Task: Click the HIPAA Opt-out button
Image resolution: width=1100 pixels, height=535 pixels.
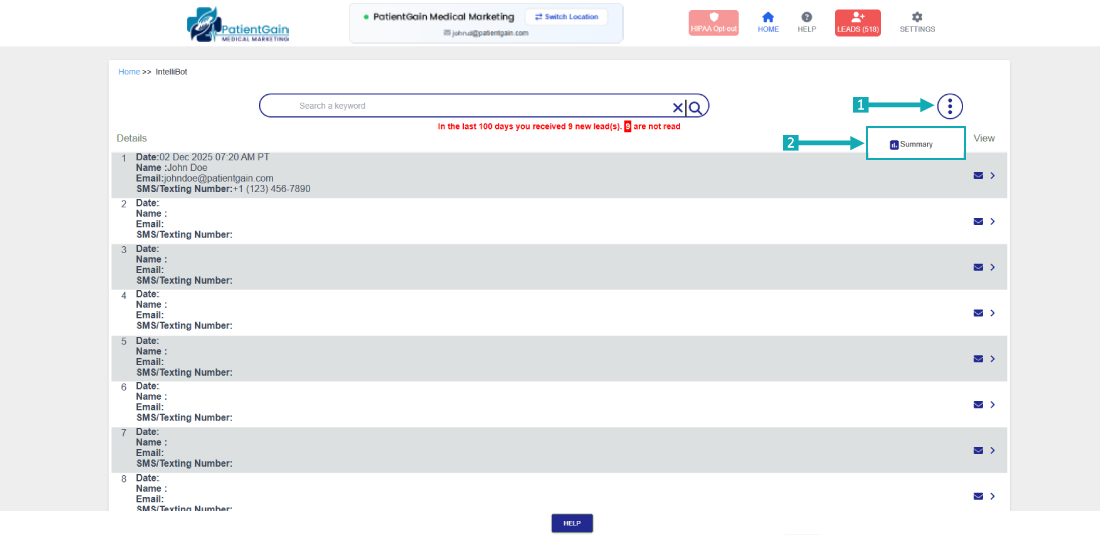Action: tap(713, 22)
